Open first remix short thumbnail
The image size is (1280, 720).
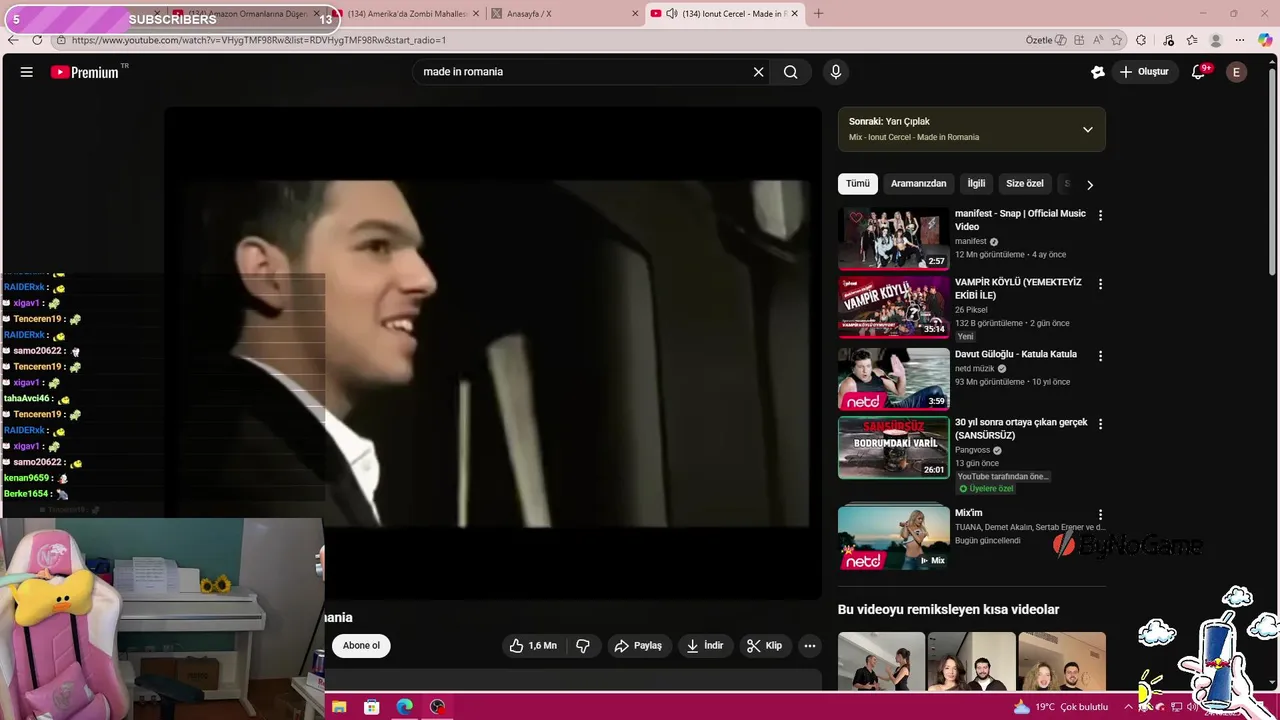coord(881,661)
